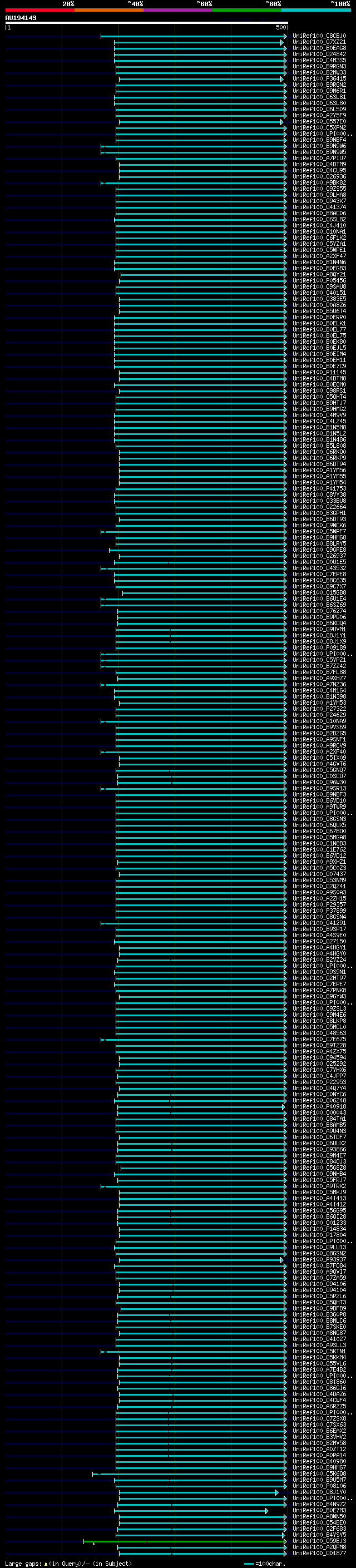356x1568 pixels.
Task: Open hit UniRef100_B0EAG8
Action: click(319, 48)
